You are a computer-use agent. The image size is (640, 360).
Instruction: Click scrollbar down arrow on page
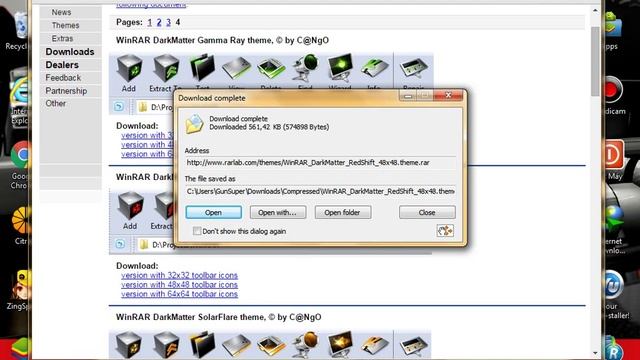click(595, 353)
